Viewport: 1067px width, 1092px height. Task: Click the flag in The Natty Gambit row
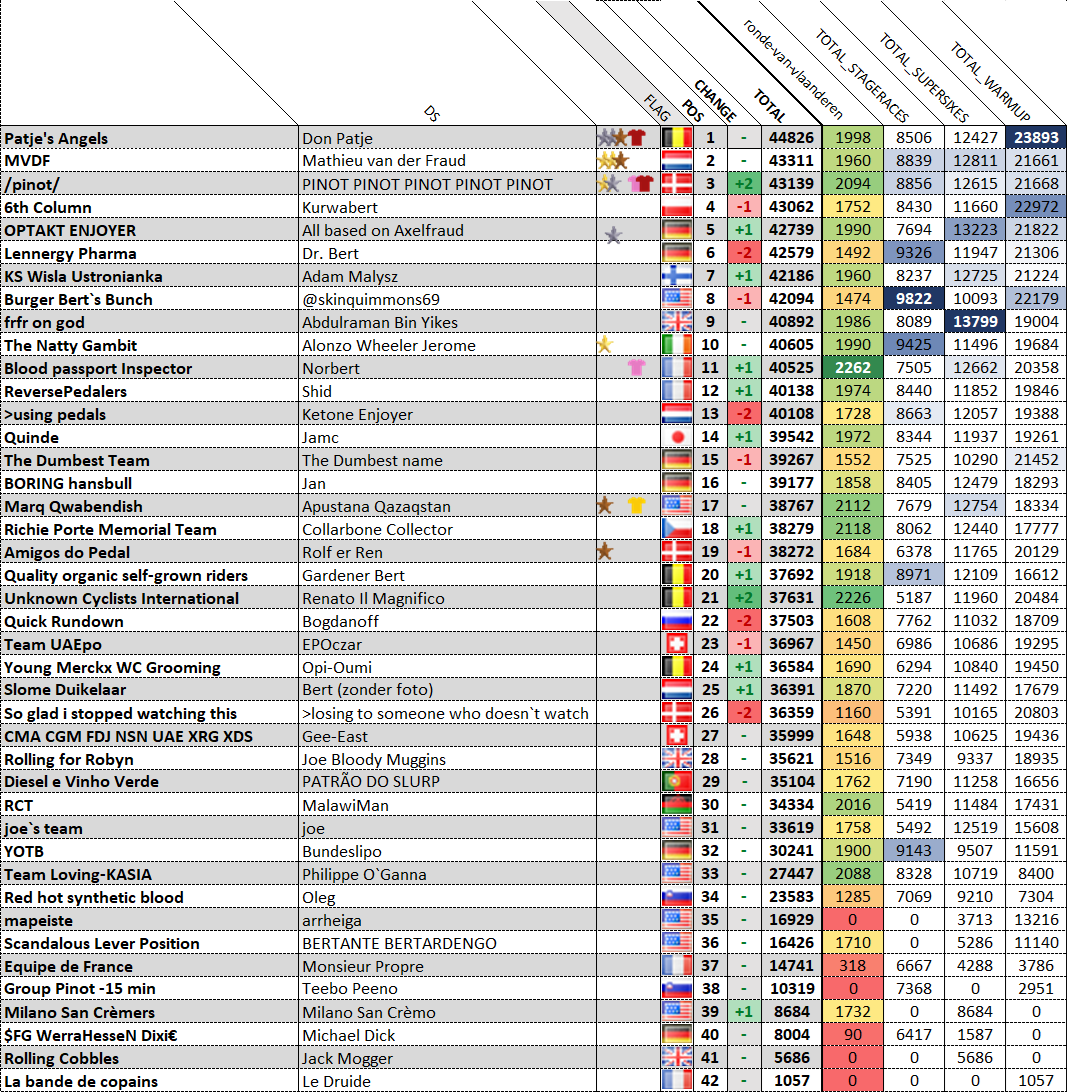point(677,345)
